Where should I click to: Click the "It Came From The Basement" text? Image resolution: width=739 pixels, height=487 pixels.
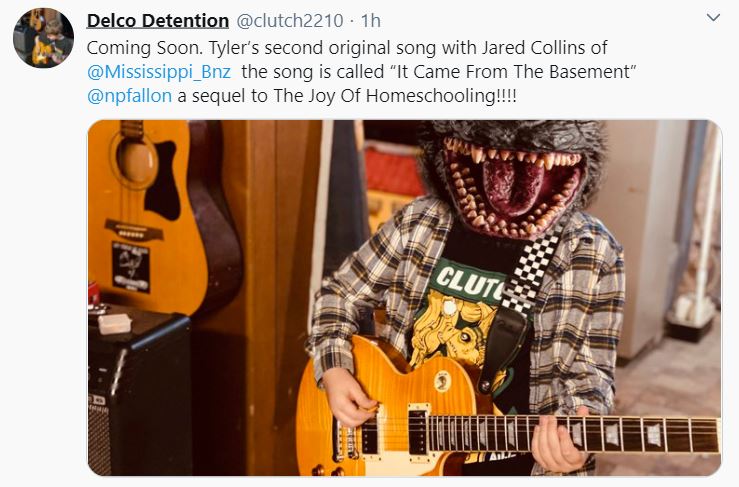click(512, 72)
